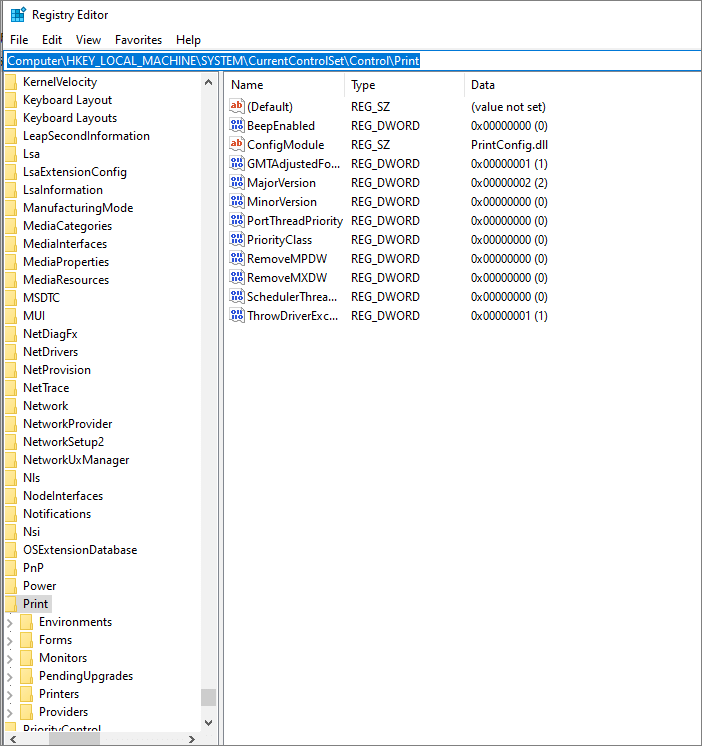Click the ThrowDriverExc... DWORD icon
The height and width of the screenshot is (746, 702).
[x=236, y=315]
